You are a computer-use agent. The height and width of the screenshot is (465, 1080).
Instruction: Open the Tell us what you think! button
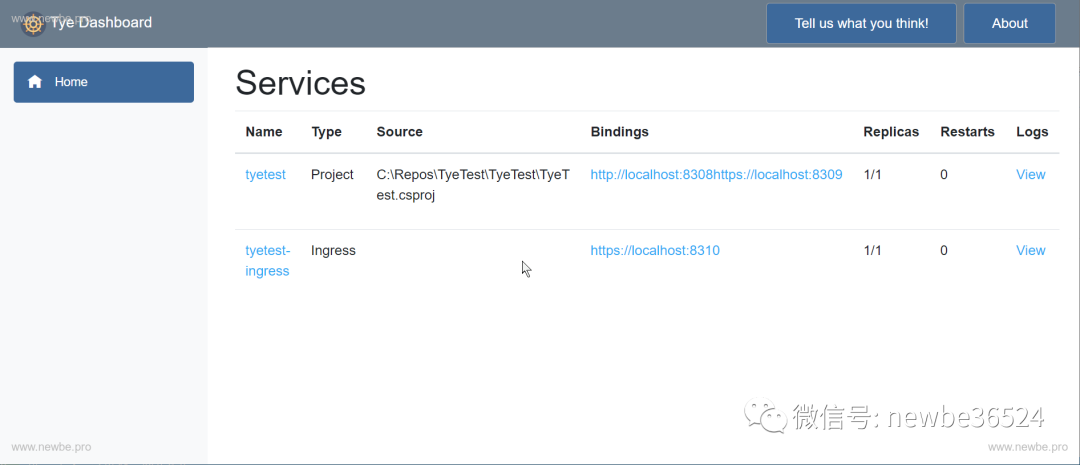861,23
